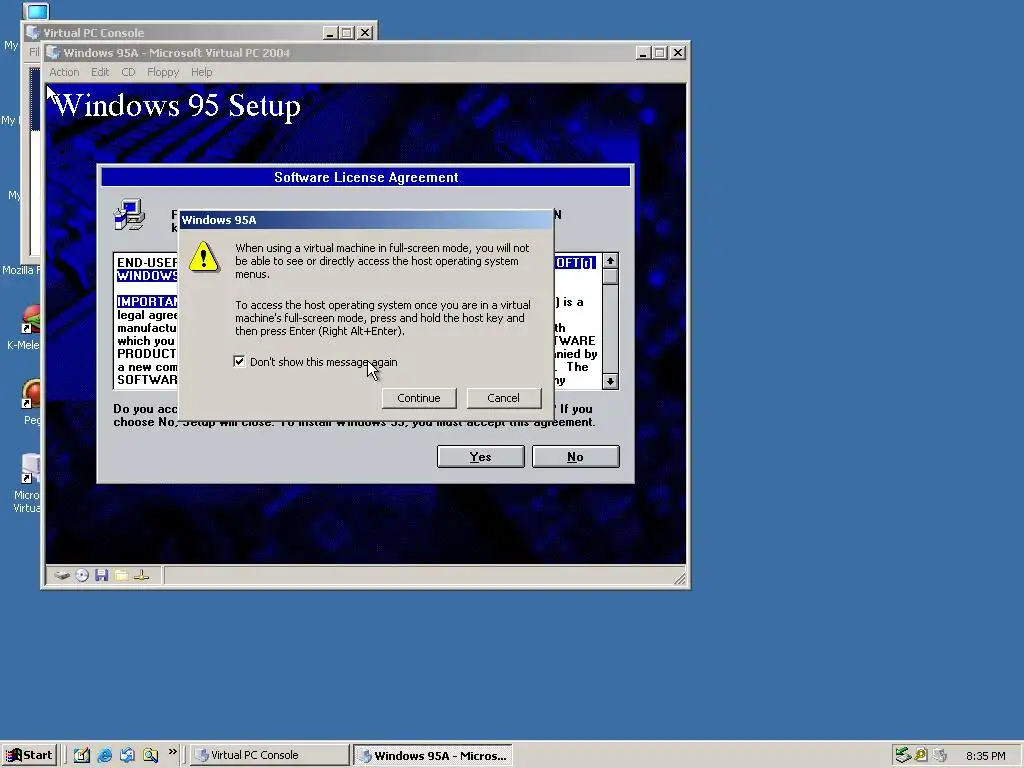Click the window resize grip of Virtual PC
The height and width of the screenshot is (768, 1024).
point(680,578)
